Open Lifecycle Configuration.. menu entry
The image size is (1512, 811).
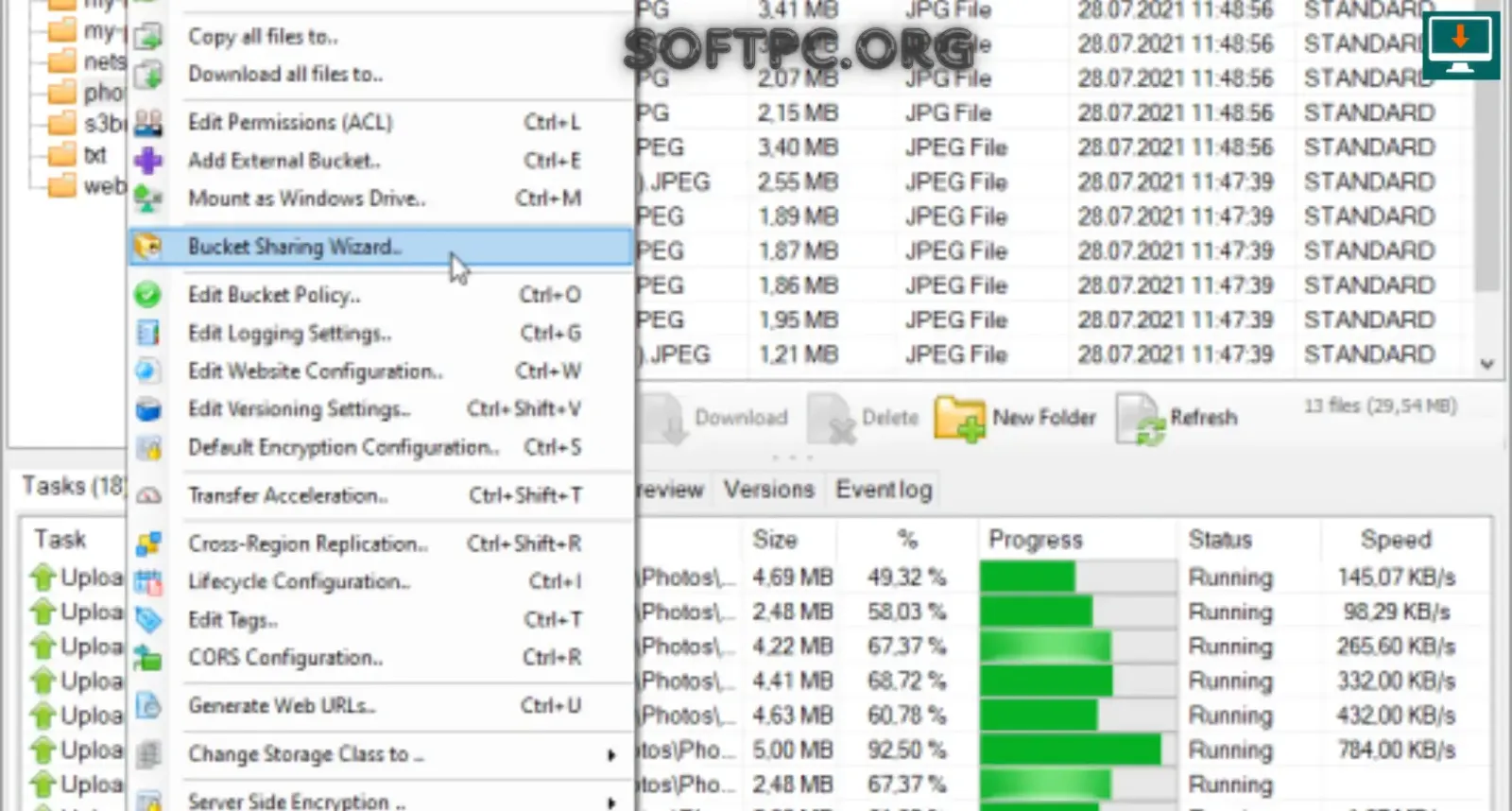(299, 581)
